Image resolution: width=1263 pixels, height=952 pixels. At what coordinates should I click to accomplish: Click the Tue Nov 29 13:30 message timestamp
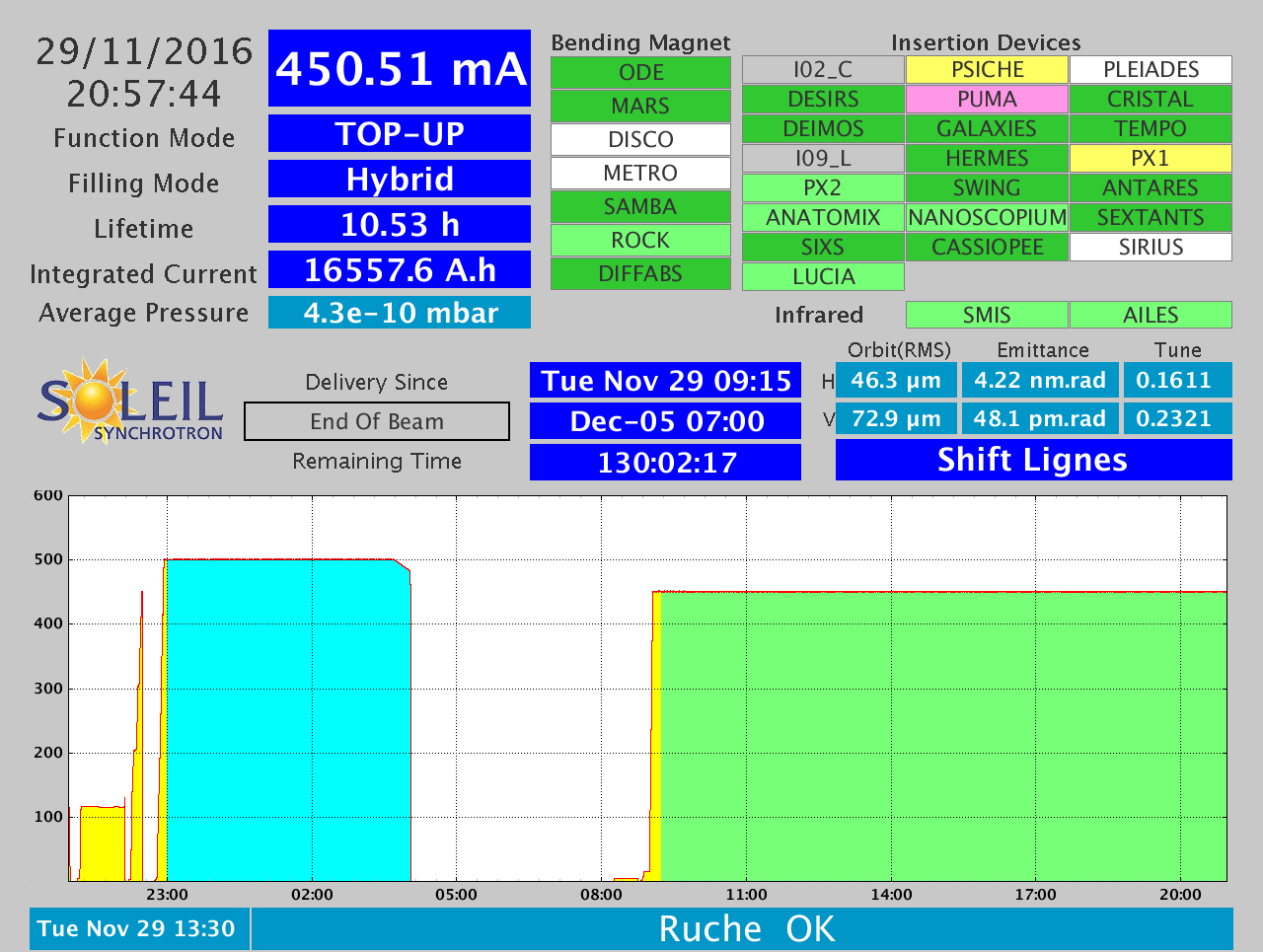(139, 928)
